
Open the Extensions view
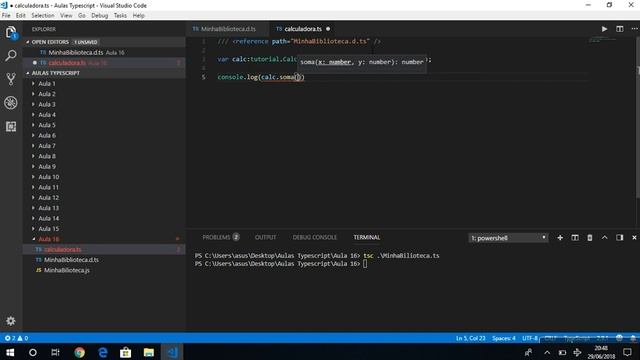coord(11,127)
